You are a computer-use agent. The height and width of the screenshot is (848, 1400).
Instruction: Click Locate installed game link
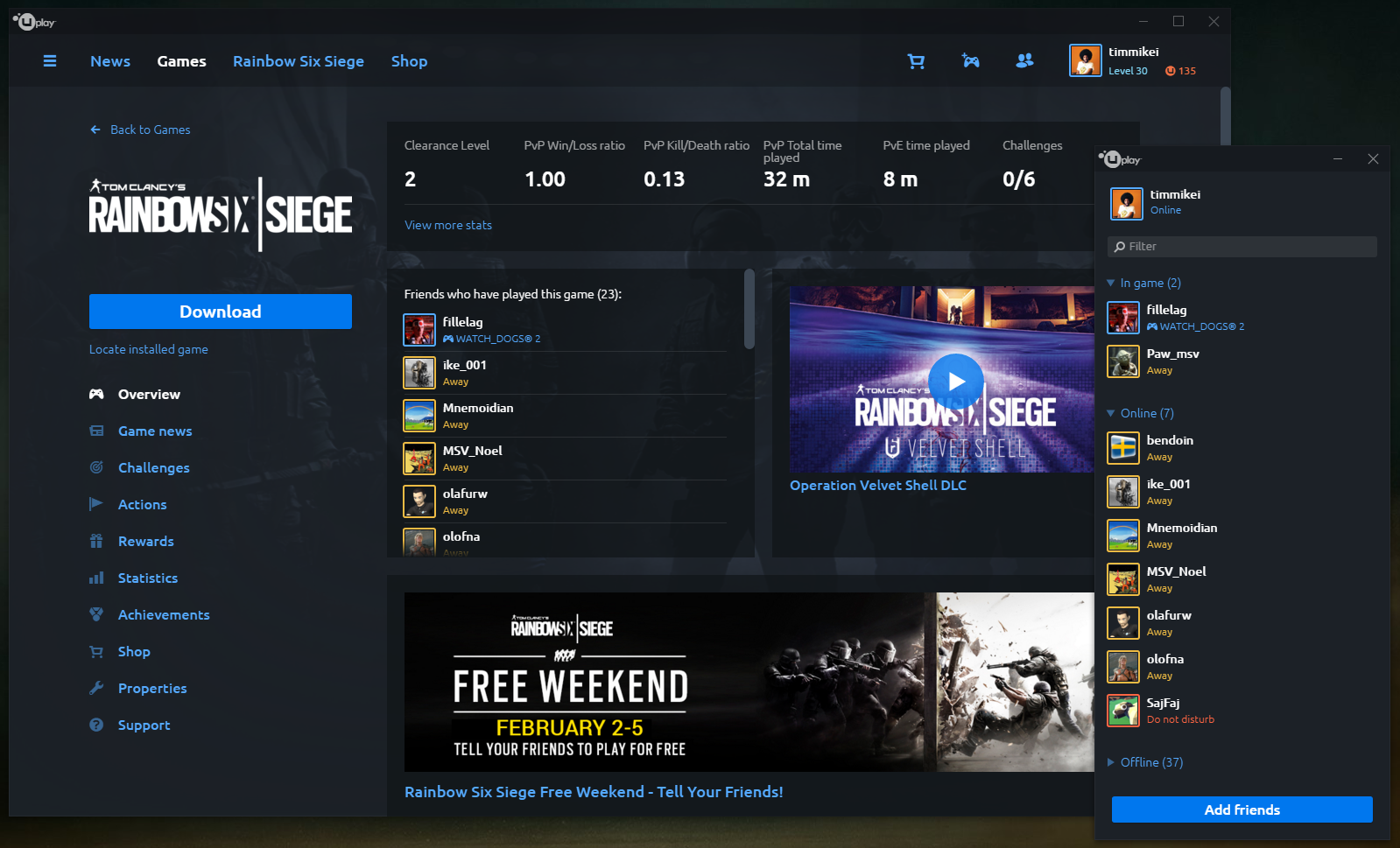coord(149,349)
